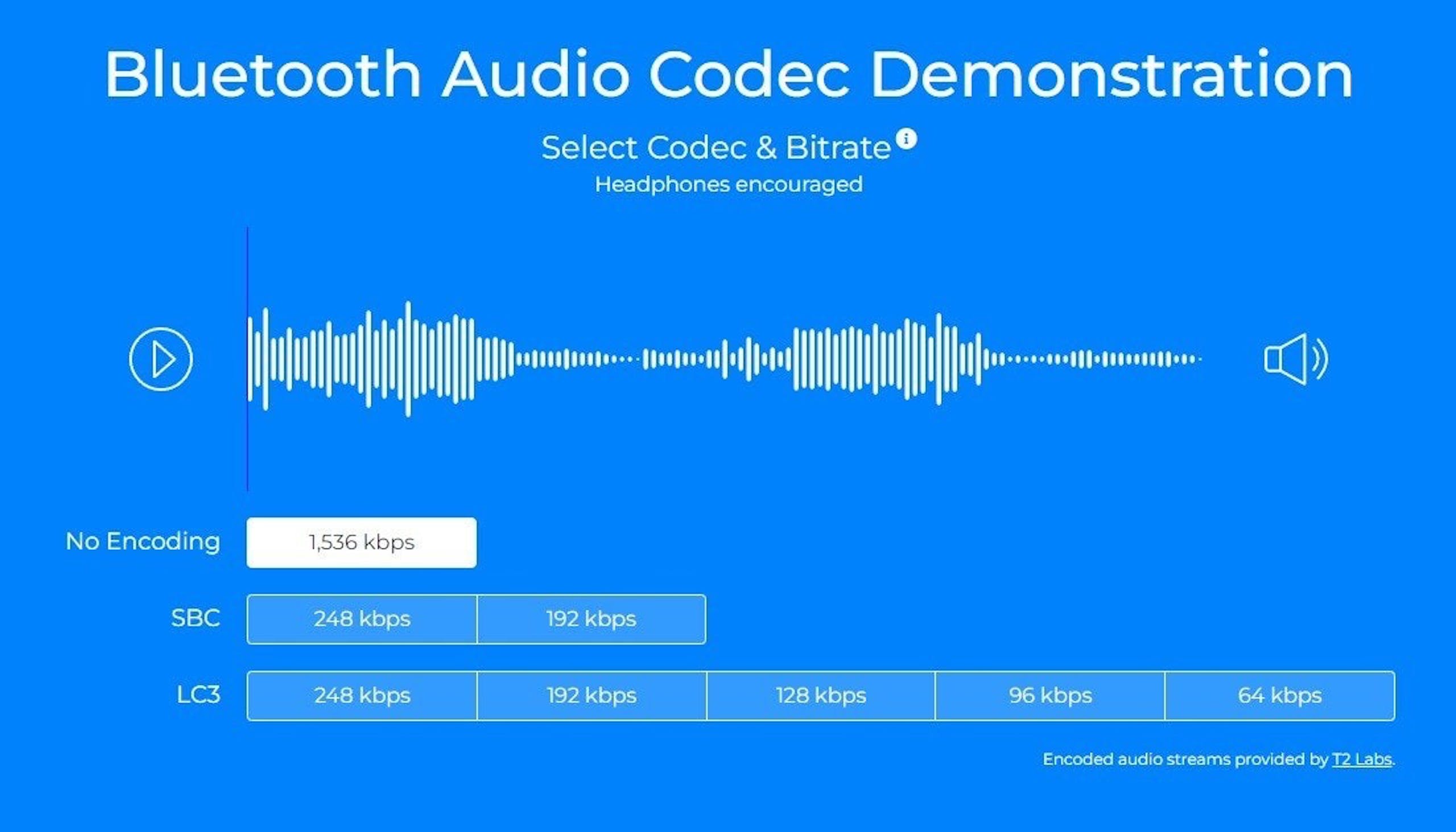Image resolution: width=1456 pixels, height=832 pixels.
Task: Mute audio with the speaker icon
Action: [1296, 359]
